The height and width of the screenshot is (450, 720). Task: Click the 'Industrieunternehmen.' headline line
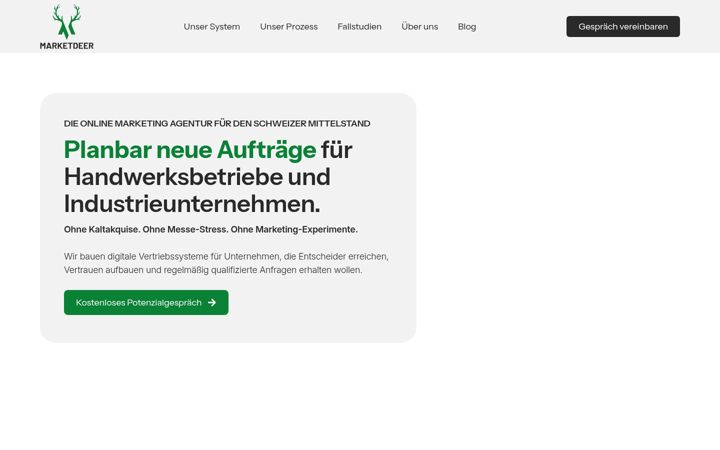pyautogui.click(x=192, y=204)
